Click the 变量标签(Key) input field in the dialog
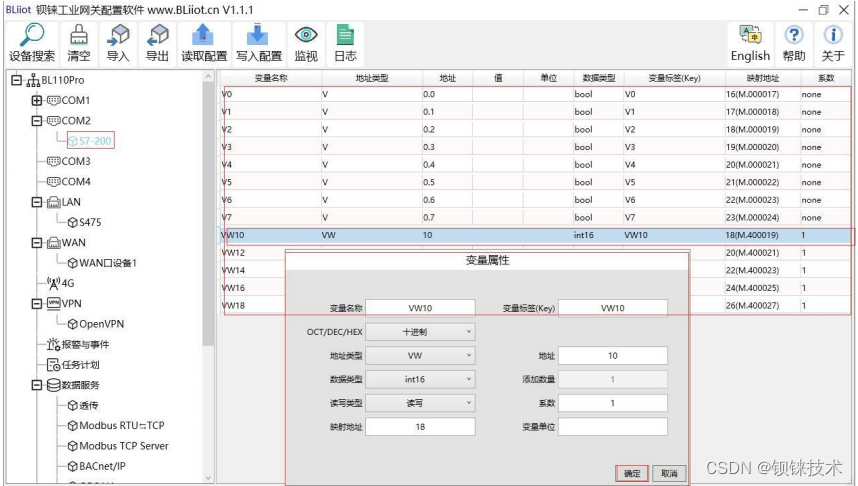This screenshot has width=858, height=486. [613, 308]
